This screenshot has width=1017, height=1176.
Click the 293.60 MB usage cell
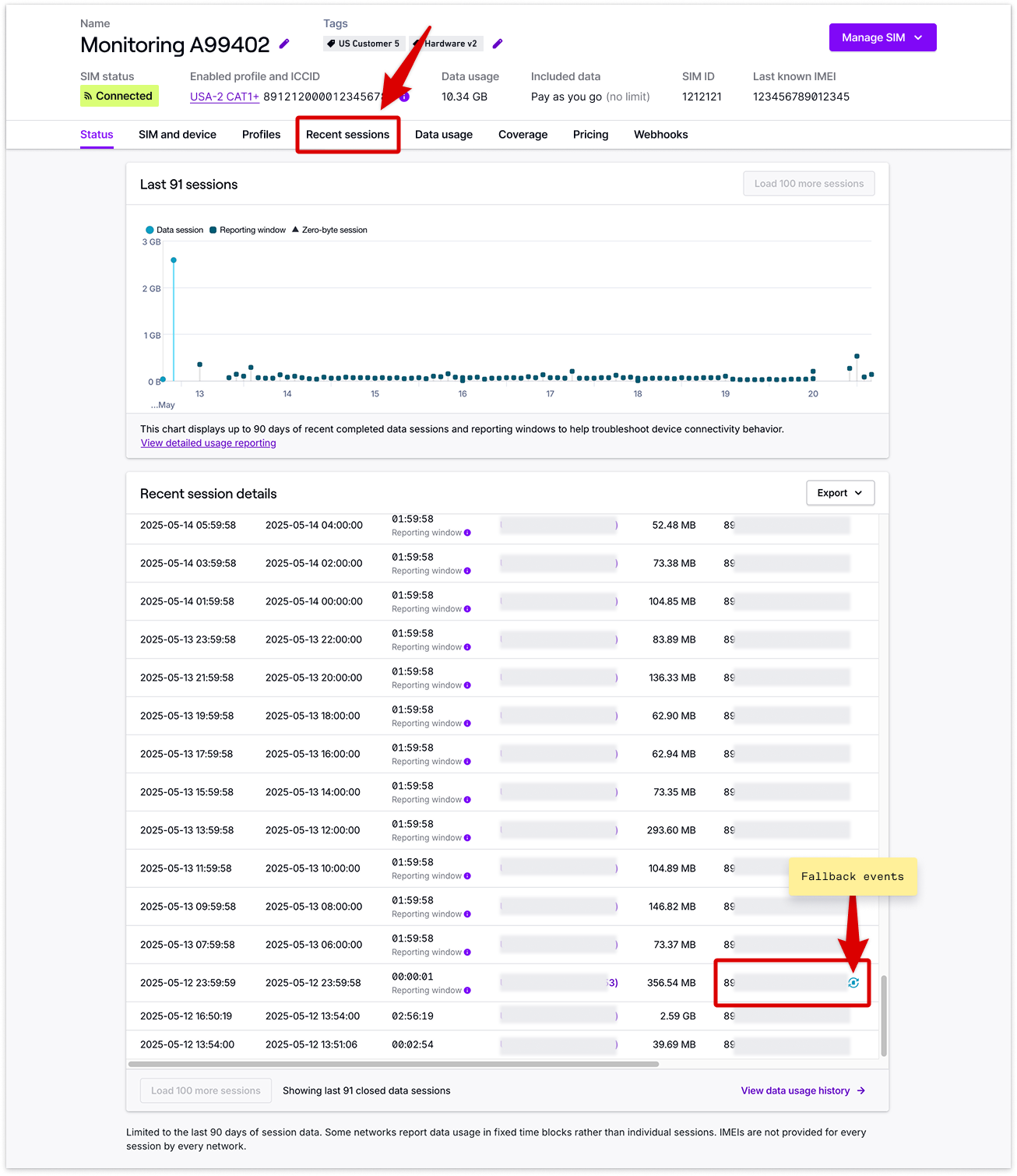coord(671,830)
